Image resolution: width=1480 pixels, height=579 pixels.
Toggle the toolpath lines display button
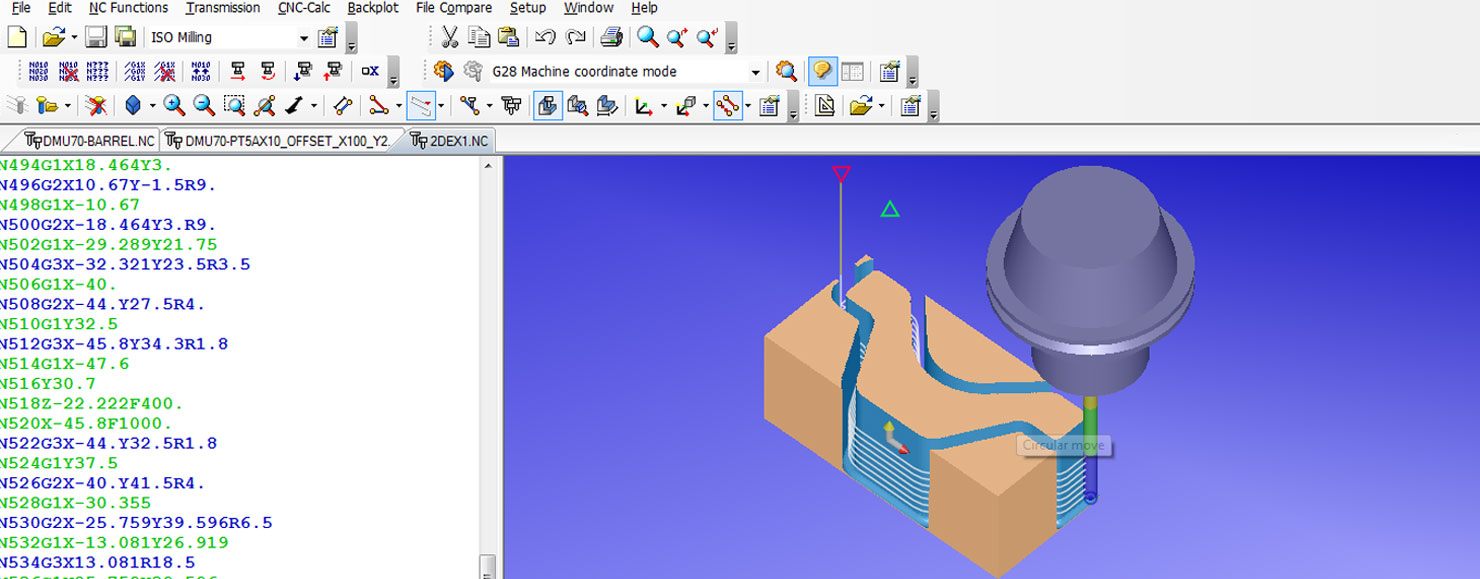pos(421,105)
